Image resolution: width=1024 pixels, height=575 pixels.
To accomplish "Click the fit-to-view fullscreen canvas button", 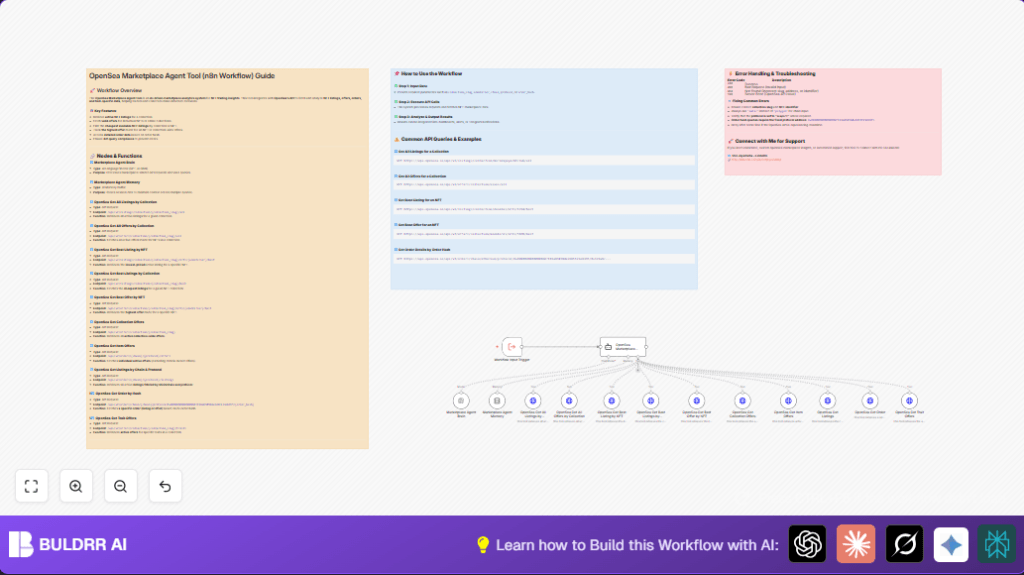I will (31, 486).
